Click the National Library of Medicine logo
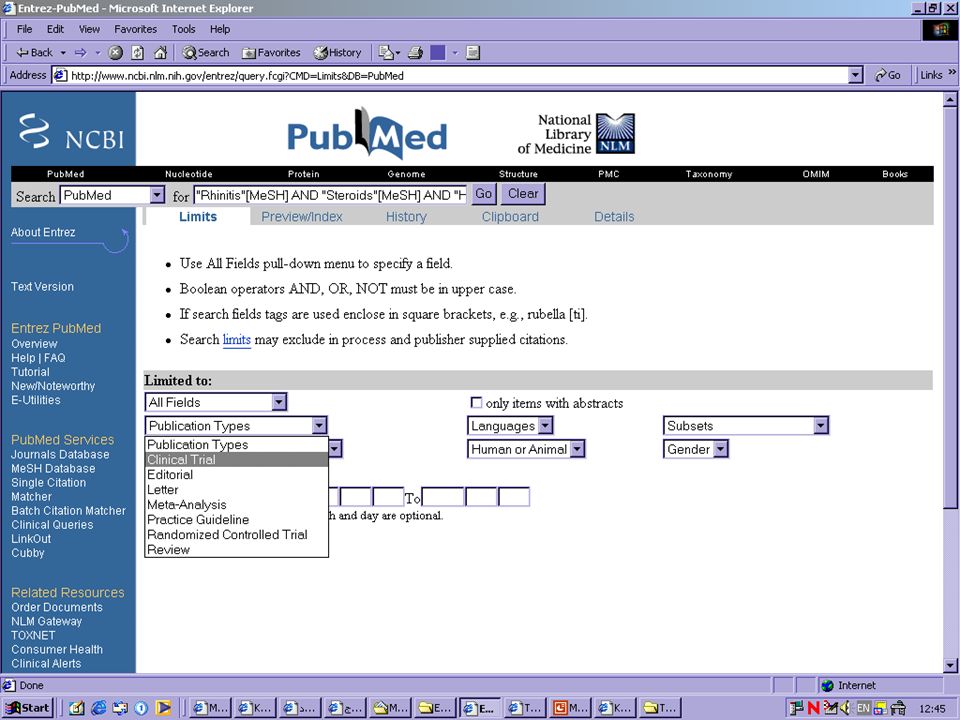 pos(576,133)
